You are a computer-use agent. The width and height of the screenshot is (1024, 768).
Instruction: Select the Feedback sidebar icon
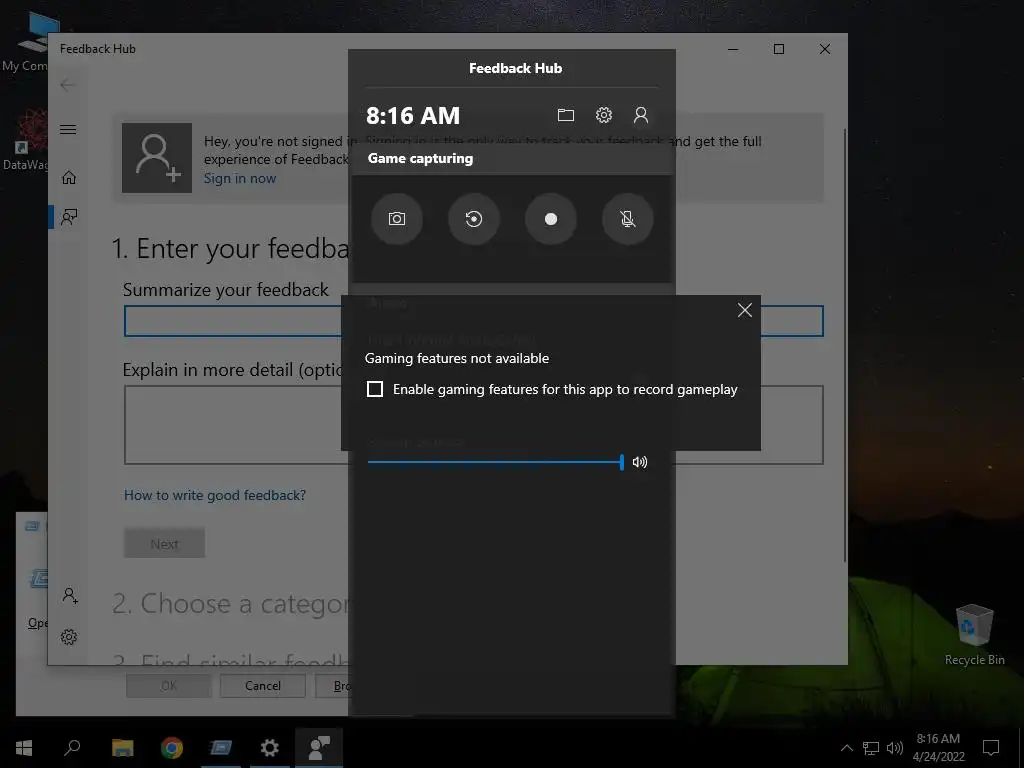click(69, 217)
